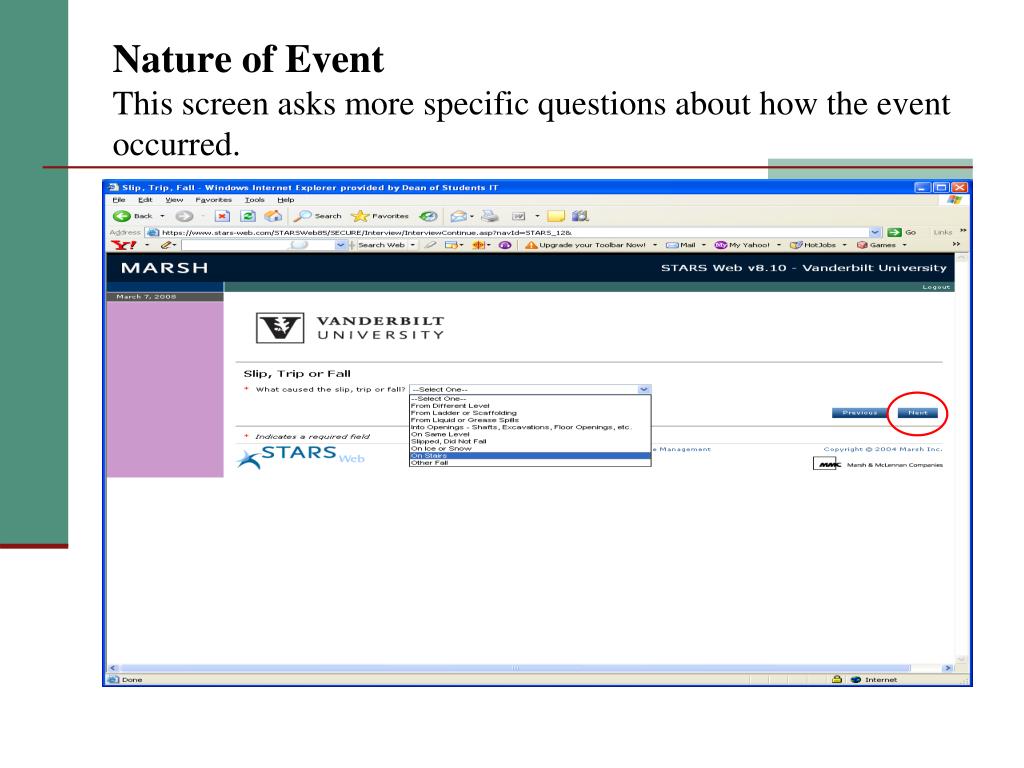Screen dimensions: 1024x768
Task: Click the Research toolbar icon
Action: coord(580,216)
